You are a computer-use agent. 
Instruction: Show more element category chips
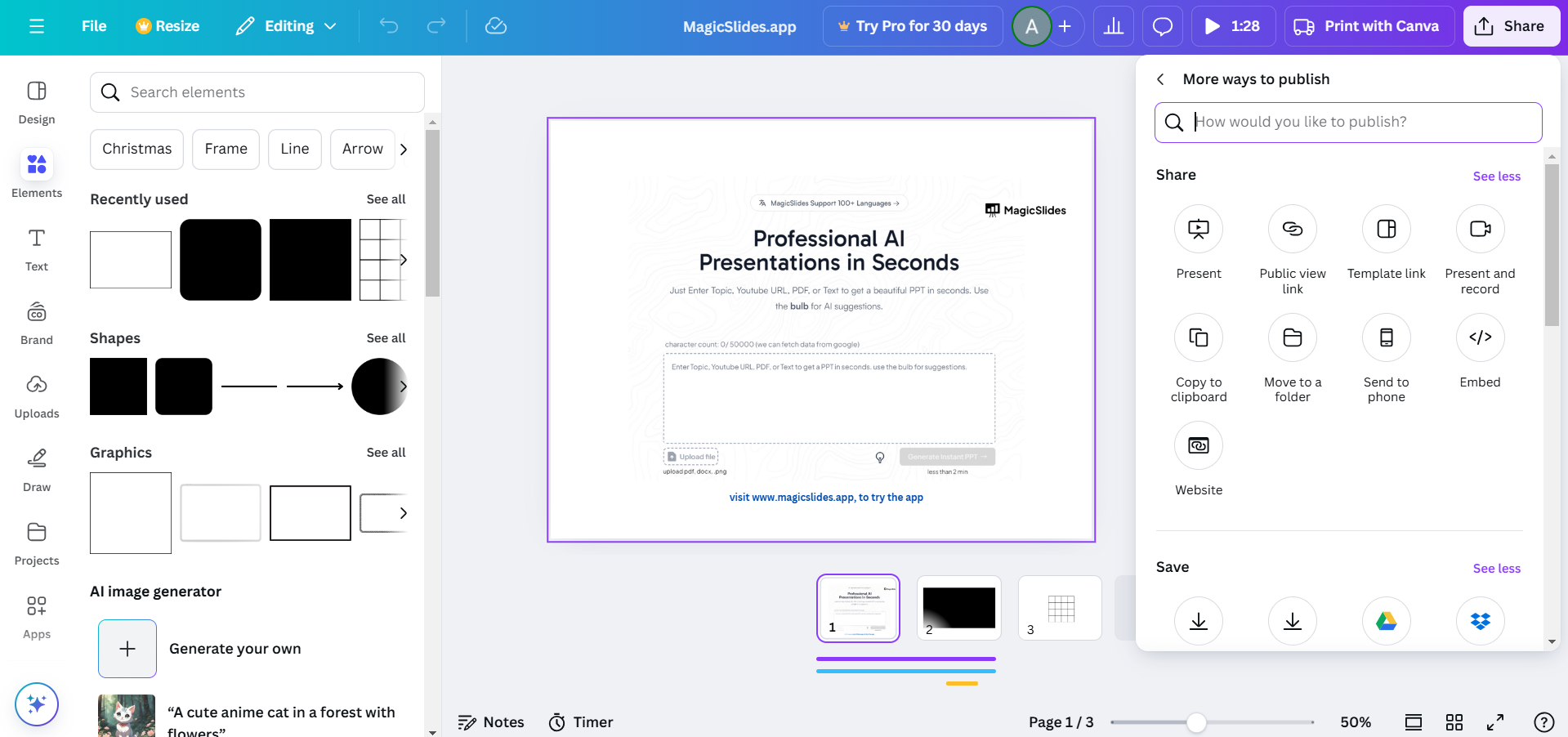point(404,150)
